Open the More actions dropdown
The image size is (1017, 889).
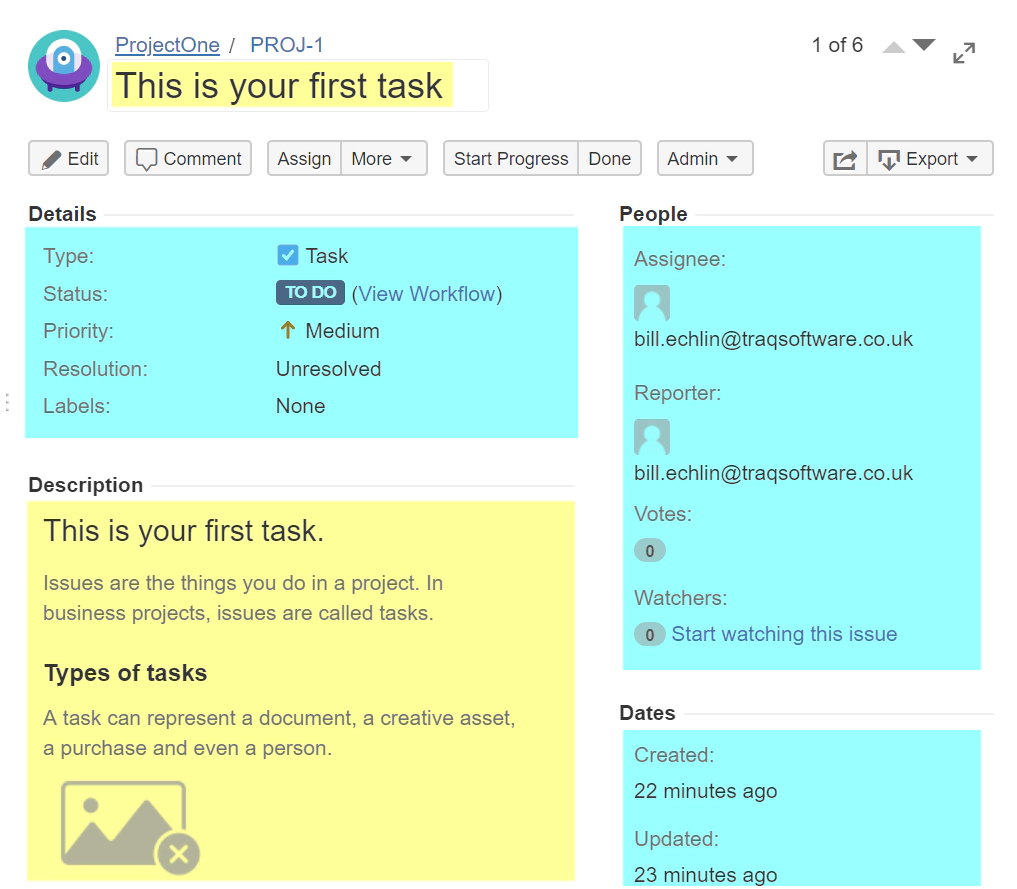384,159
